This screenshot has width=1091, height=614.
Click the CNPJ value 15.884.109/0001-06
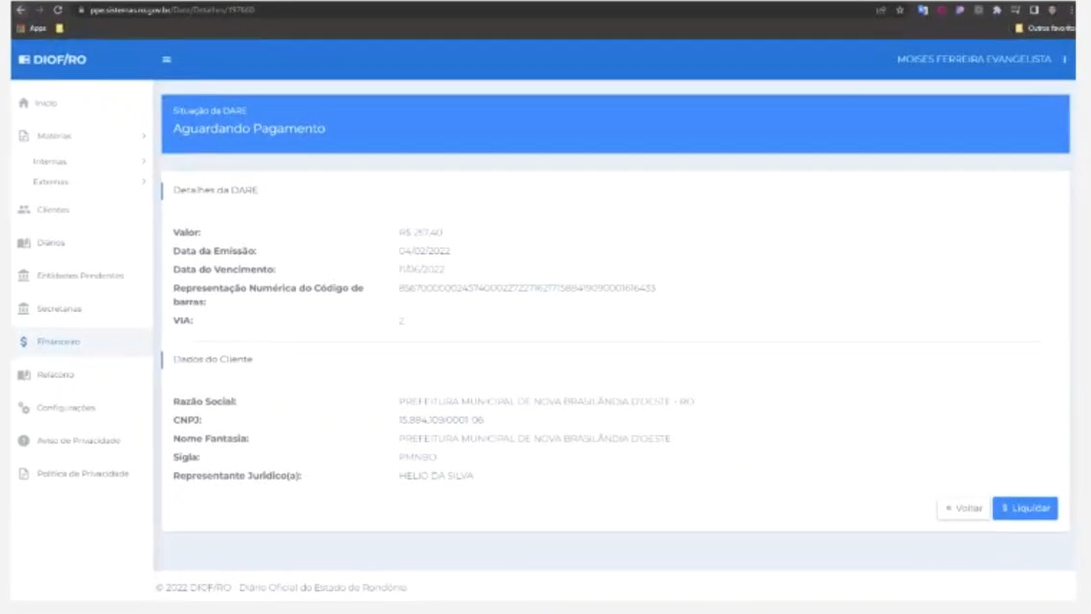pos(441,420)
